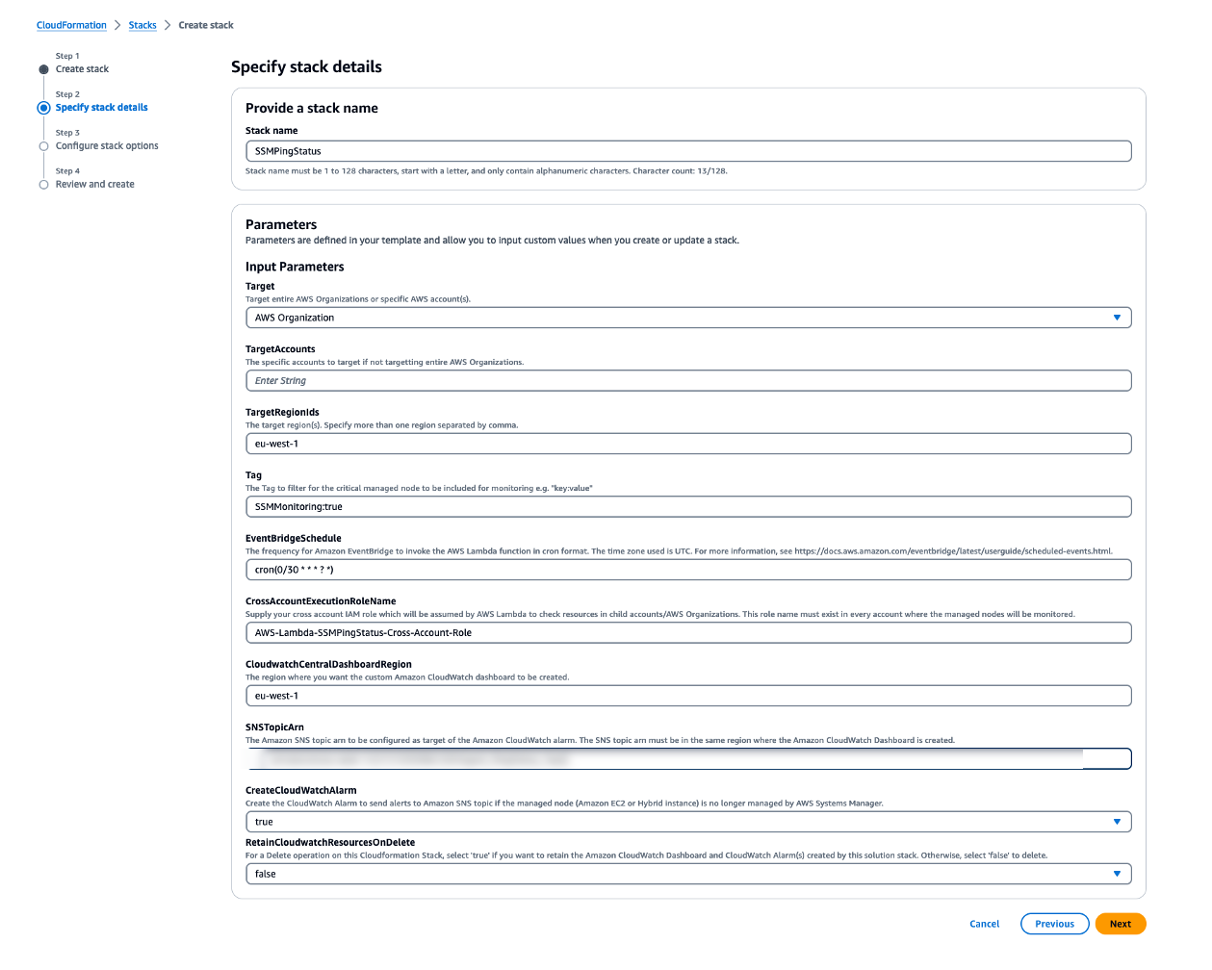Image resolution: width=1212 pixels, height=970 pixels.
Task: Select the CloudwatchCentralDashboardRegion input field
Action: [x=688, y=695]
